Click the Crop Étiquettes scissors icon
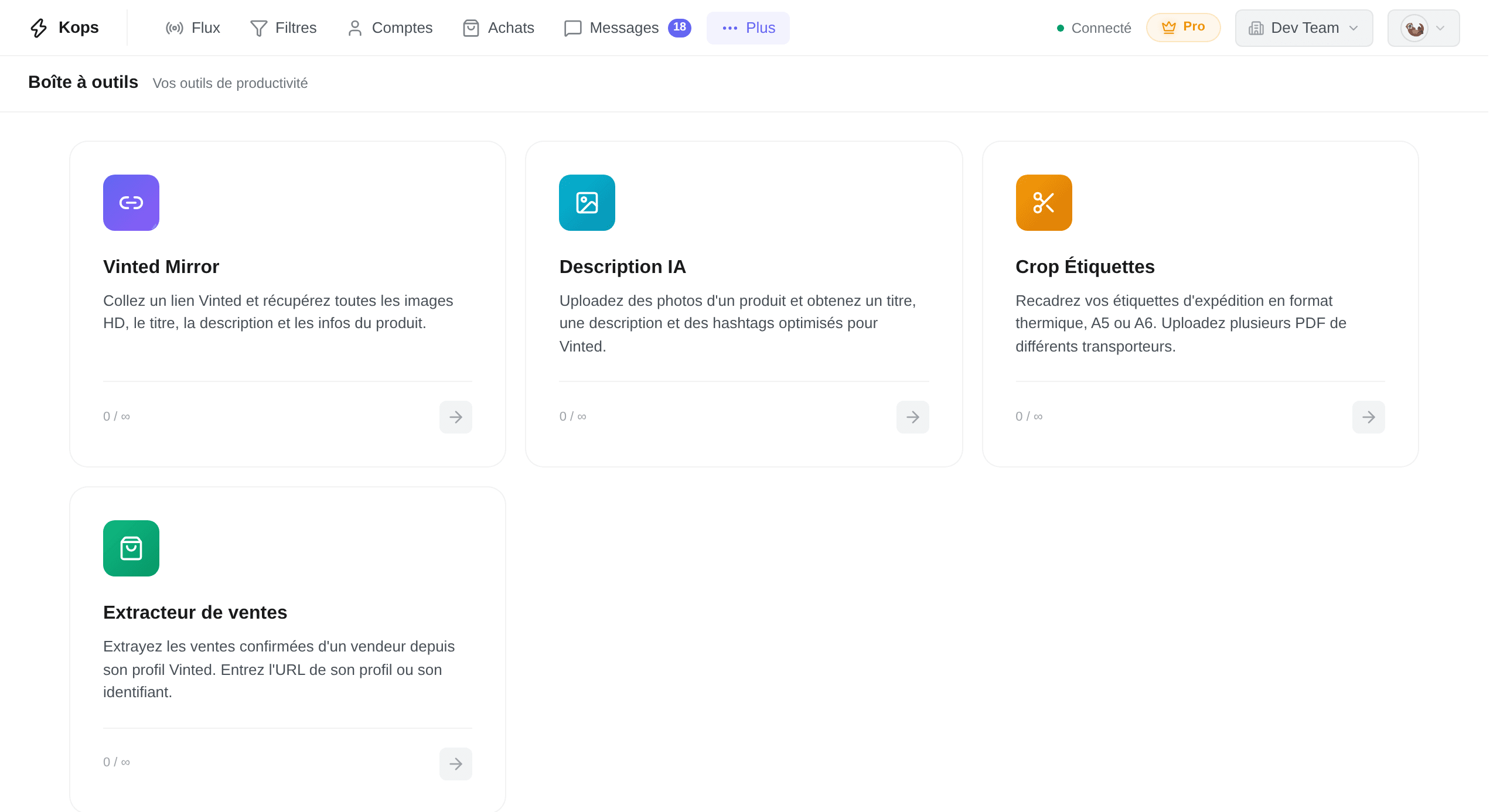The width and height of the screenshot is (1500, 812). [1044, 203]
